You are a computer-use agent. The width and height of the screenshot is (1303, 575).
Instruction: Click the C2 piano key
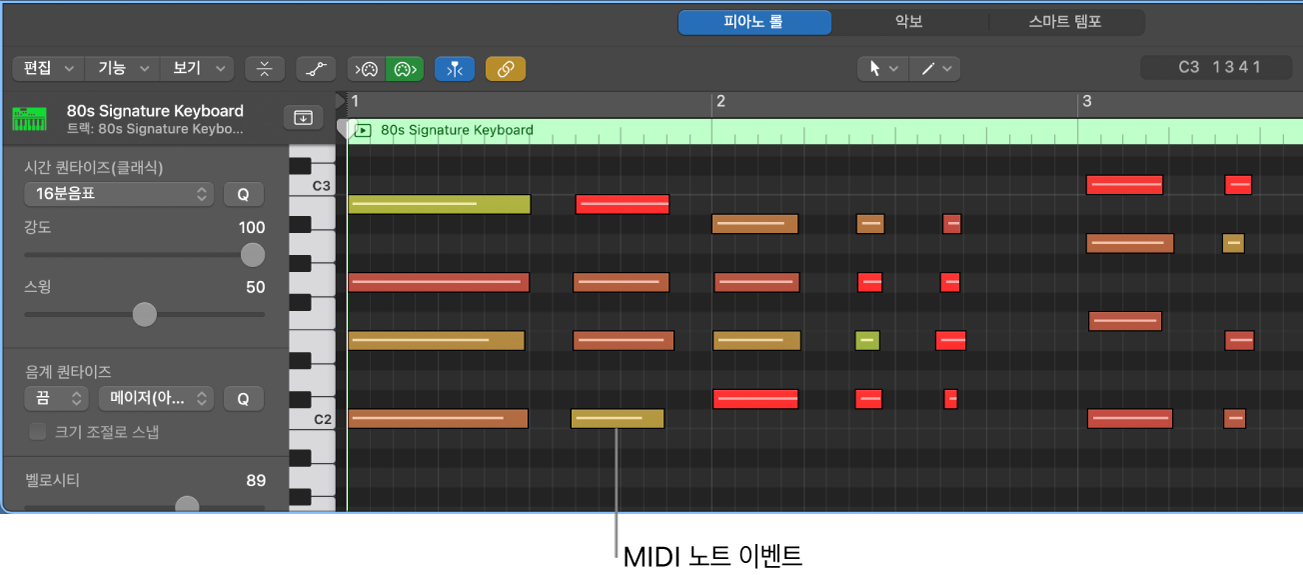(x=312, y=419)
